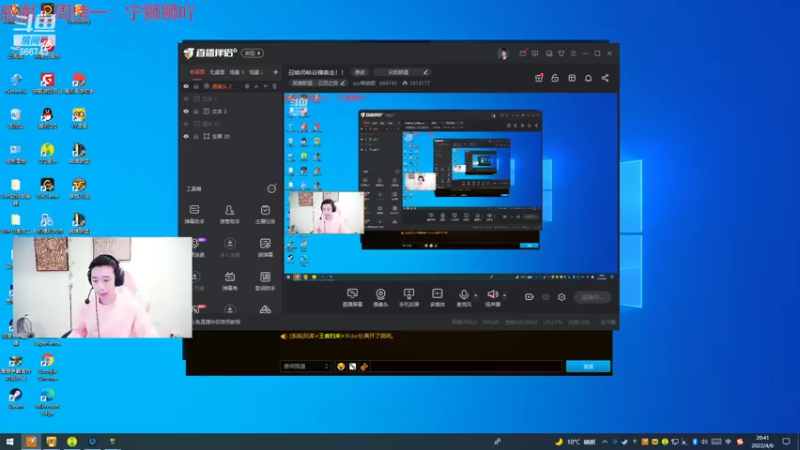The width and height of the screenshot is (800, 450).
Task: Edit the 英雄联盟 · 云顶之弈 category pill
Action: 317,83
